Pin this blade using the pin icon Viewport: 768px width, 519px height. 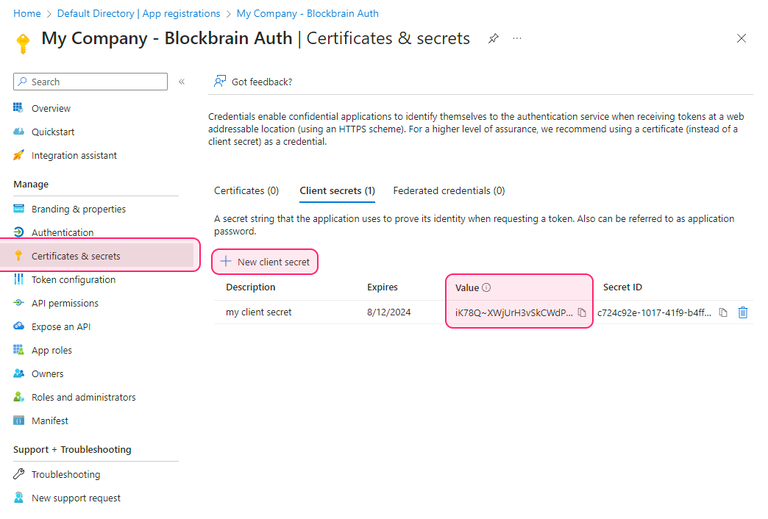pos(493,39)
